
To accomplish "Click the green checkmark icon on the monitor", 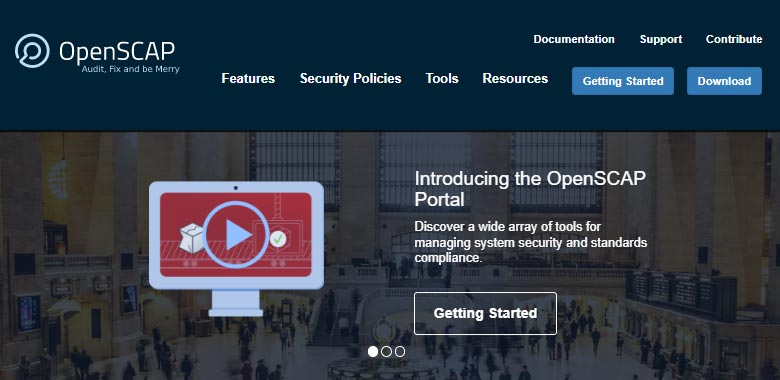I will pyautogui.click(x=278, y=239).
